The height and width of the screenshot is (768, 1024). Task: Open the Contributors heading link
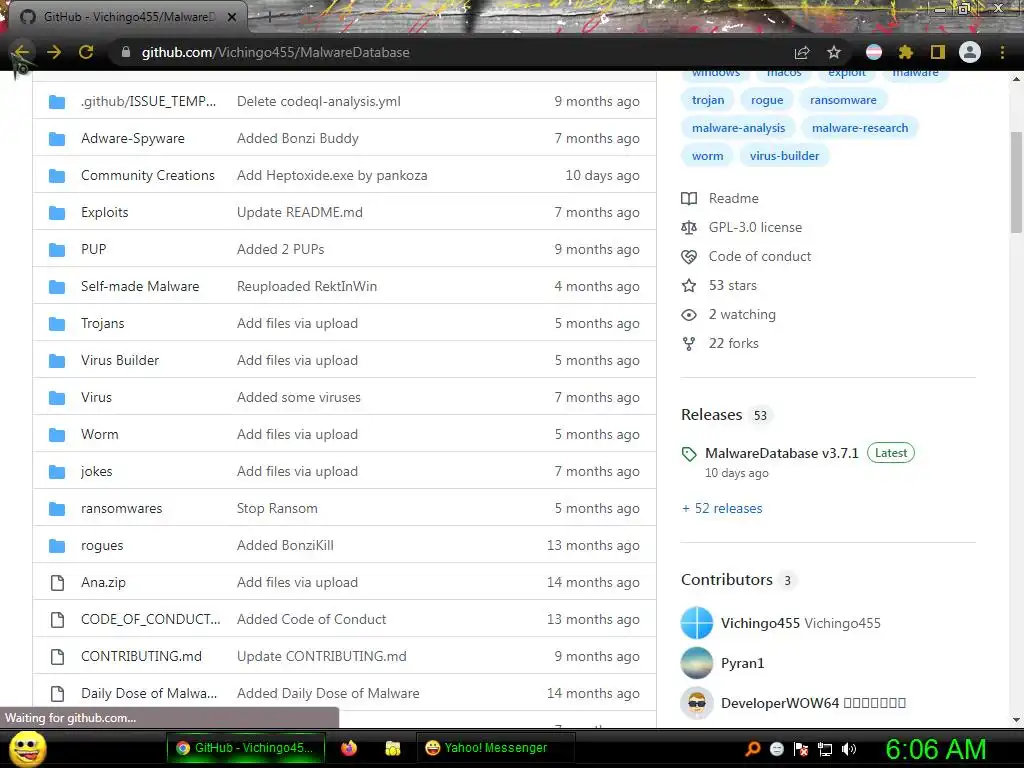tap(727, 580)
